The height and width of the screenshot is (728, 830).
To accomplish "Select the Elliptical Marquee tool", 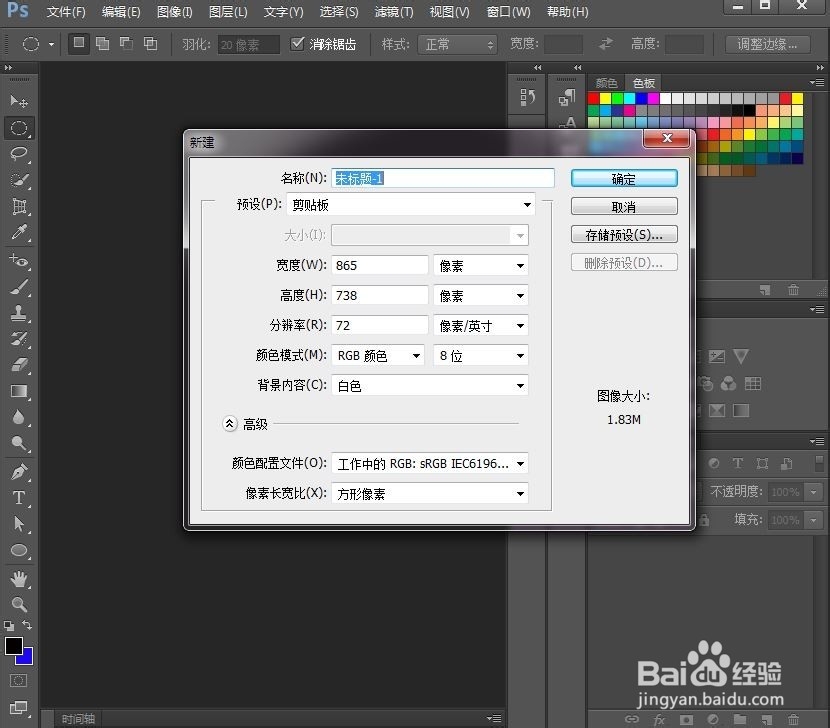I will [18, 128].
